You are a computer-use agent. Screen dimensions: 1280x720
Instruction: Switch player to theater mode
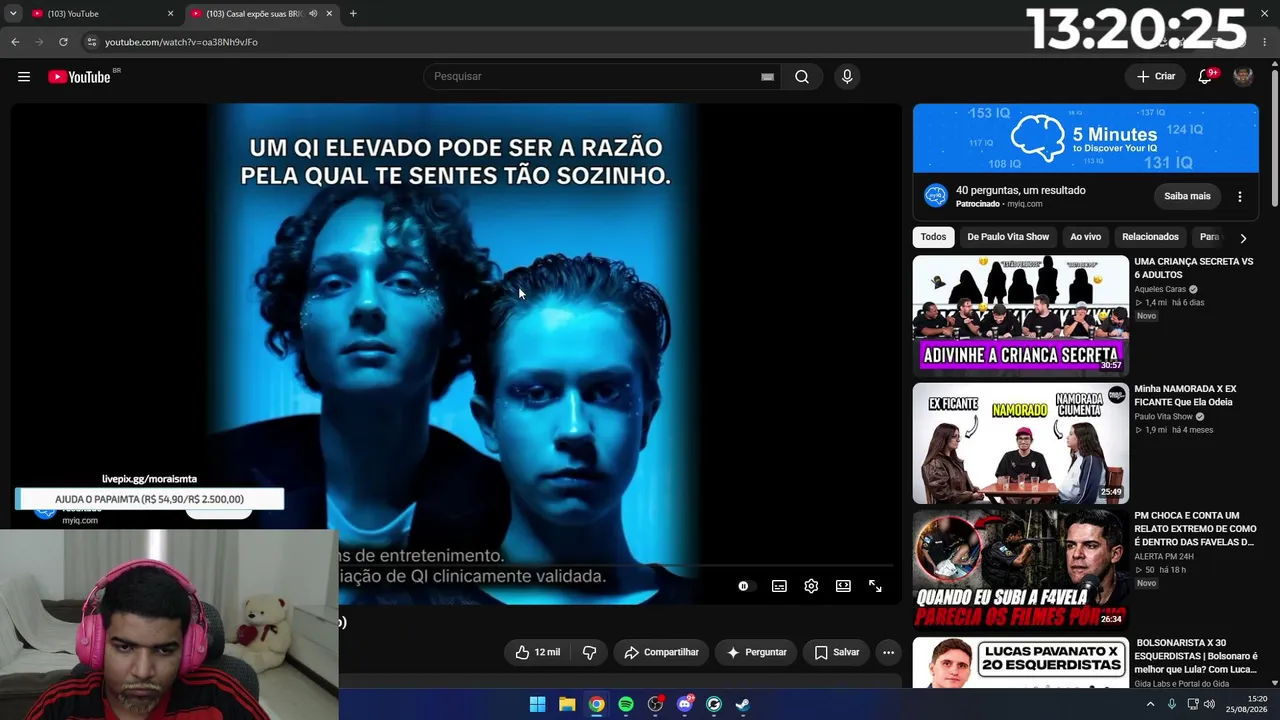click(843, 586)
